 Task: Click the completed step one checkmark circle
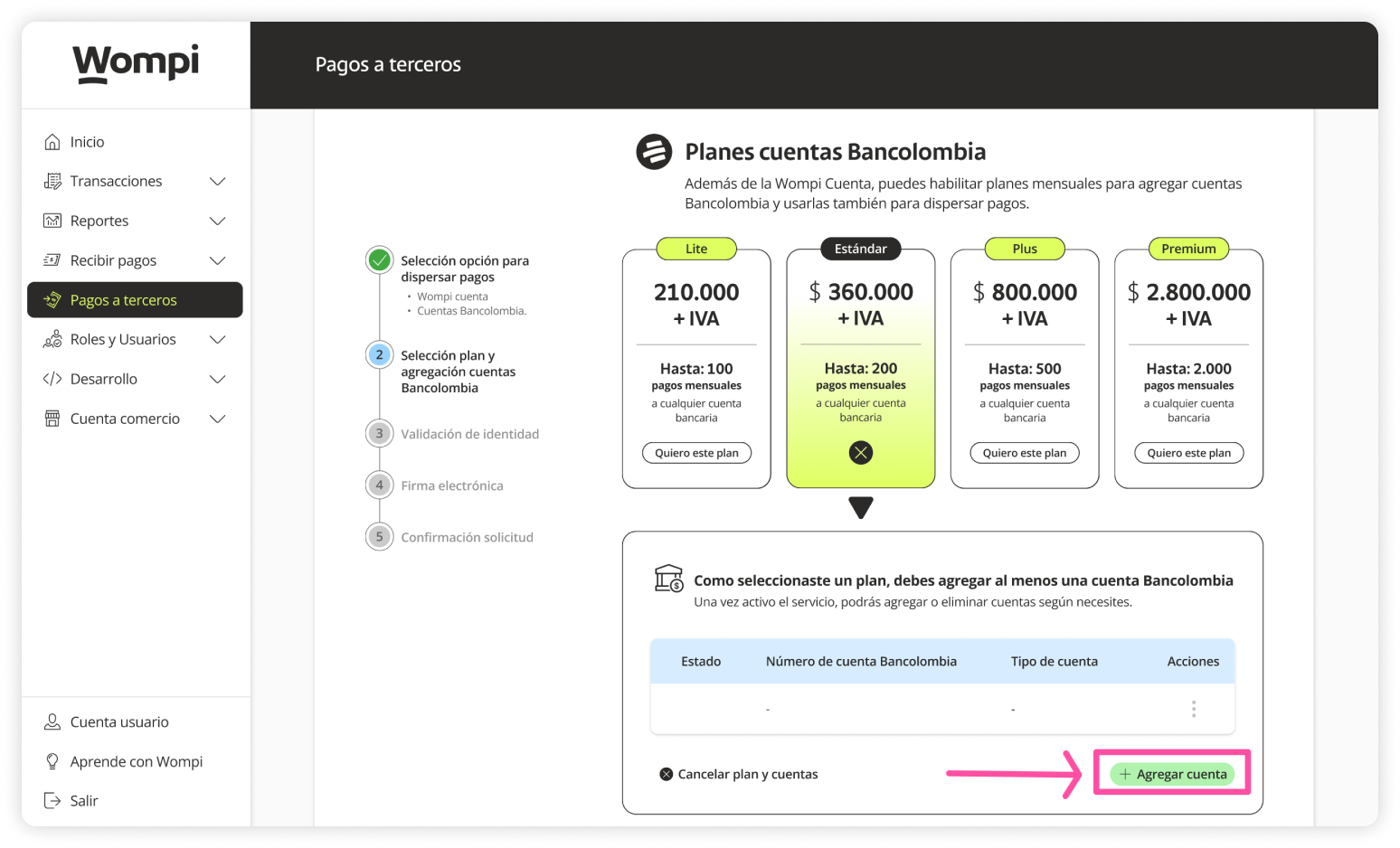380,260
